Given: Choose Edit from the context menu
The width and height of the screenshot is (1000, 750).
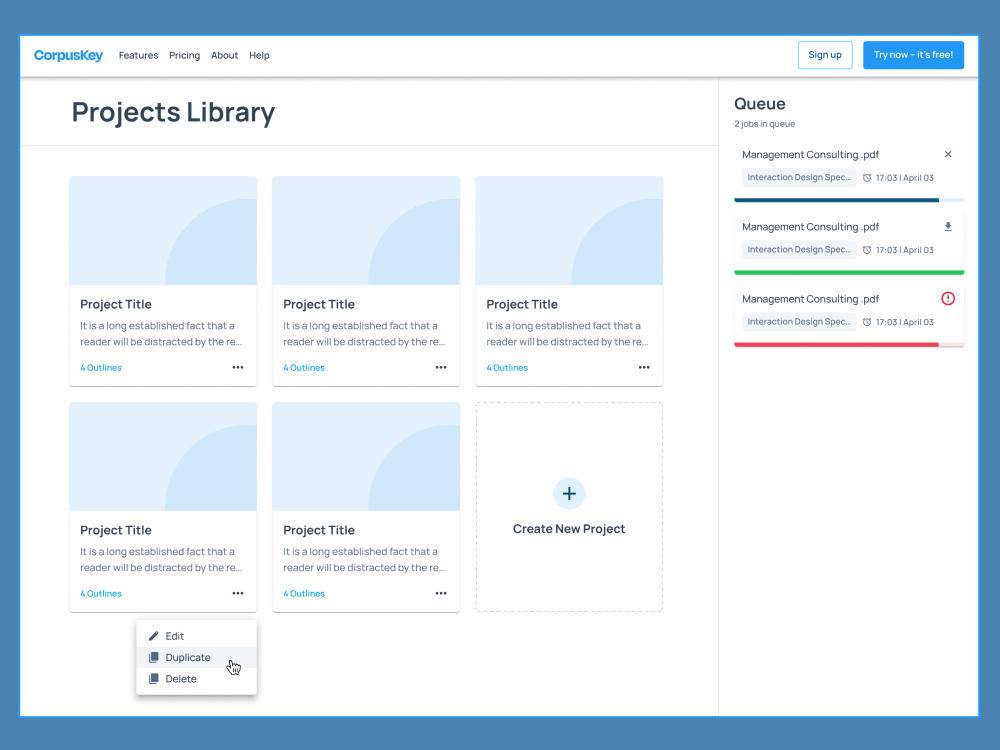Looking at the screenshot, I should [x=196, y=636].
